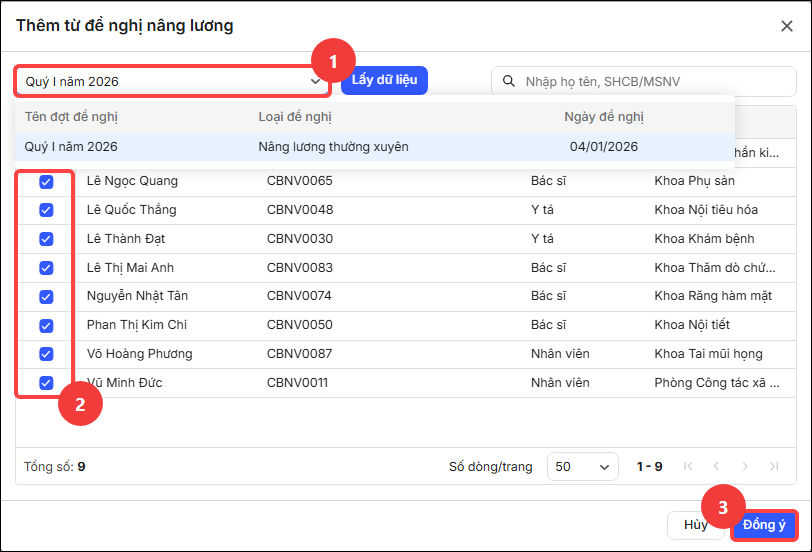Go to the previous page arrow
Screen dimensions: 812x552
click(x=716, y=467)
